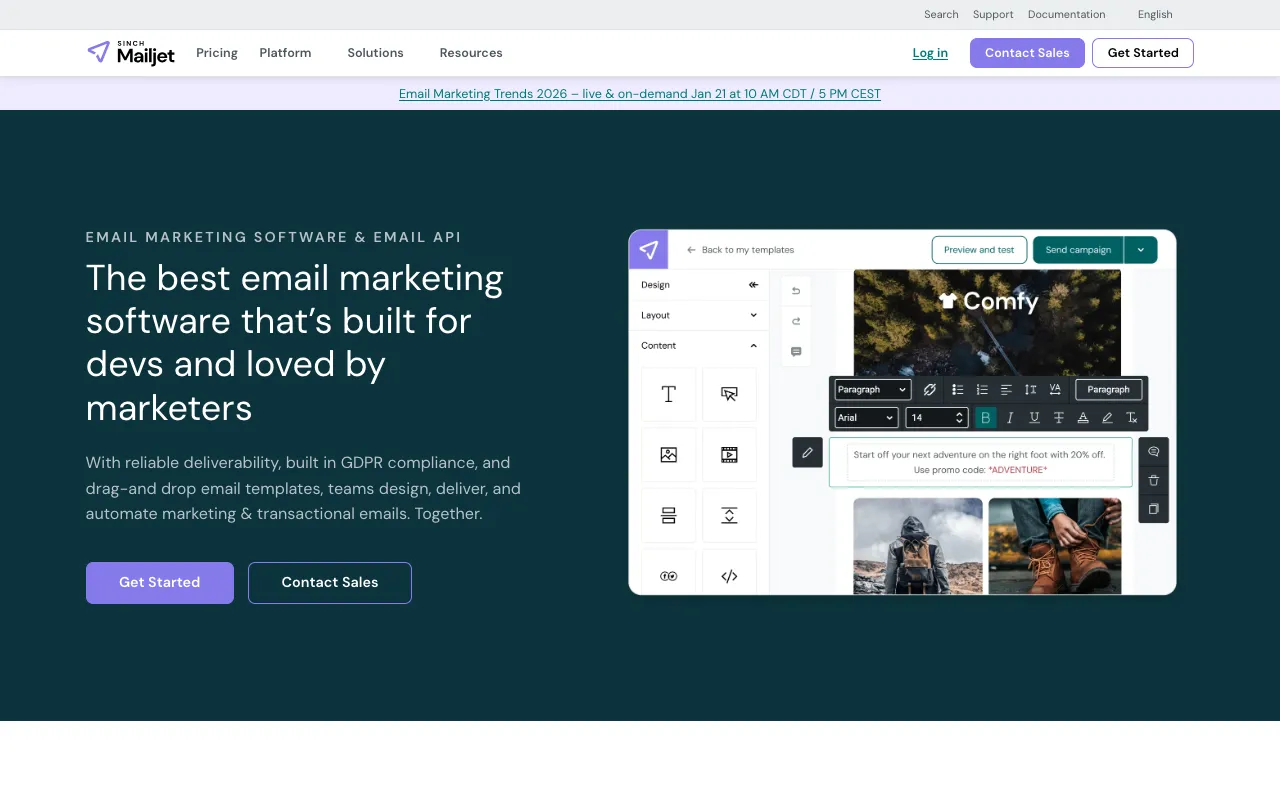Screen dimensions: 1280x800
Task: Insert a Social media block
Action: coord(668,574)
